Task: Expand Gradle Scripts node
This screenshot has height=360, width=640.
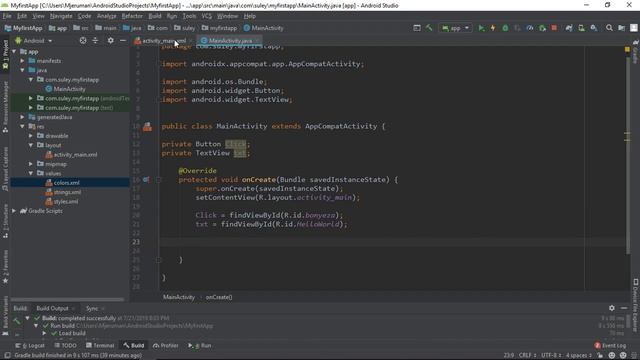Action: 14,211
